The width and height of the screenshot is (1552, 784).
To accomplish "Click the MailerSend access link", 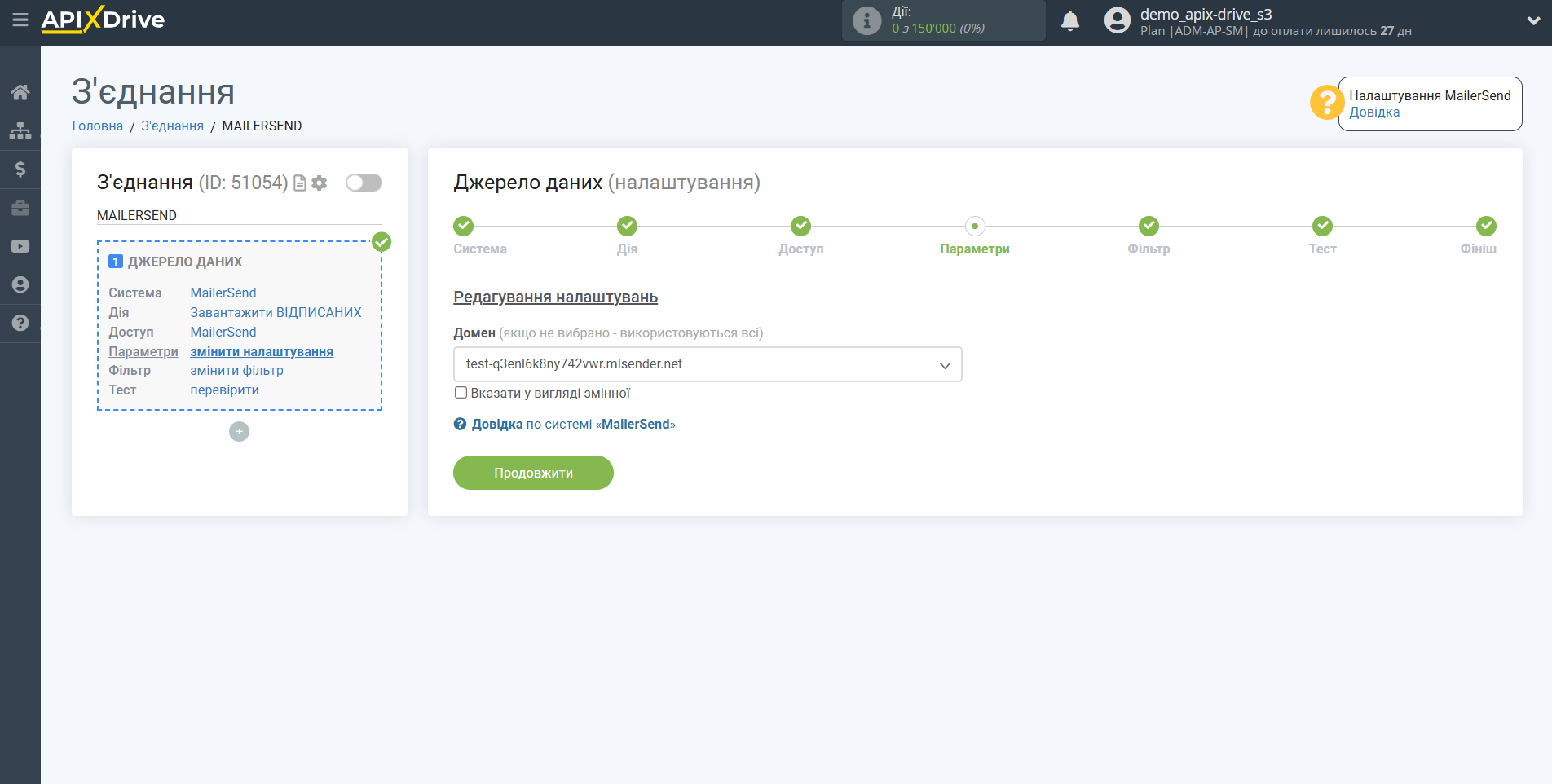I will point(223,332).
